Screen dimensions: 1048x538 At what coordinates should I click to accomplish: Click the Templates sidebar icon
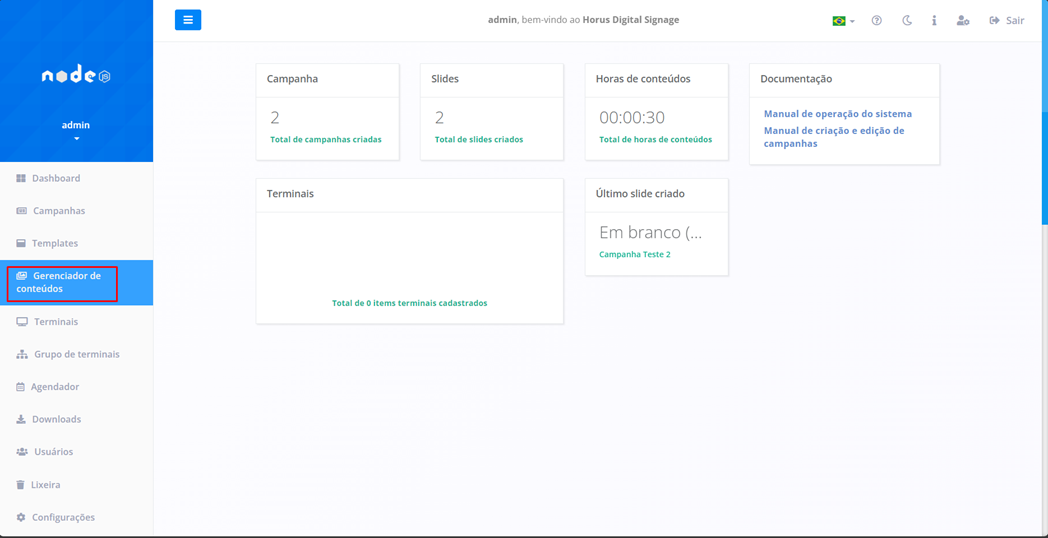tap(21, 243)
